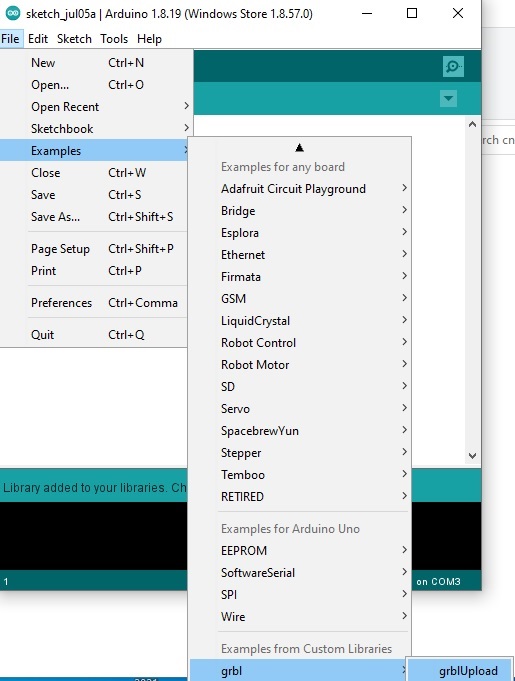This screenshot has width=515, height=681.
Task: Expand the Bridge examples
Action: coord(300,211)
